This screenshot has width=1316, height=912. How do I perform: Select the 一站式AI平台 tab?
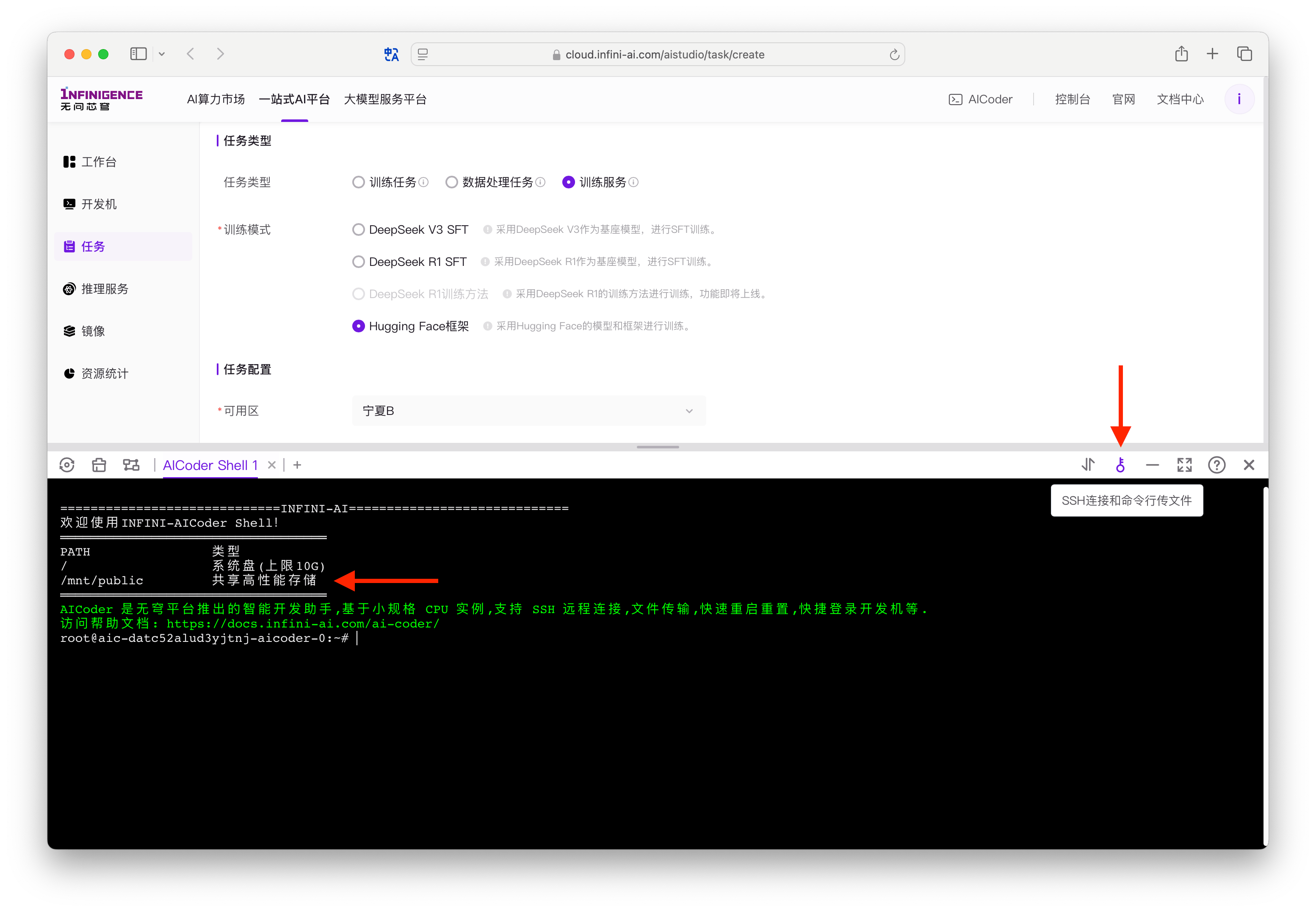(x=294, y=99)
